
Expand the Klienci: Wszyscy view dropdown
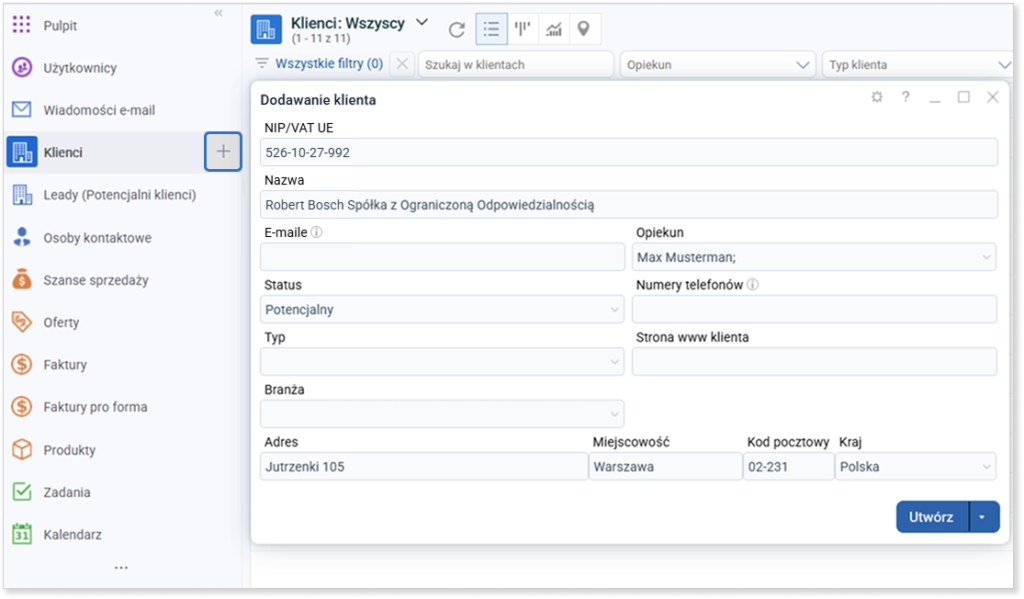coord(423,22)
